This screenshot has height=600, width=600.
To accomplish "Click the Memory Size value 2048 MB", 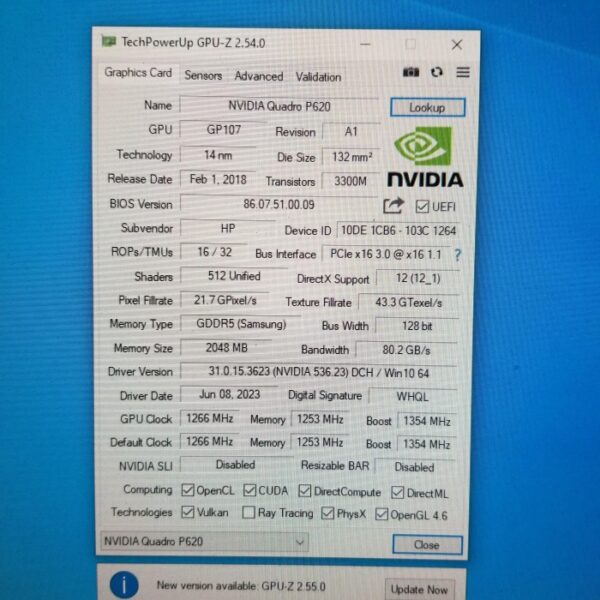I will click(x=227, y=347).
